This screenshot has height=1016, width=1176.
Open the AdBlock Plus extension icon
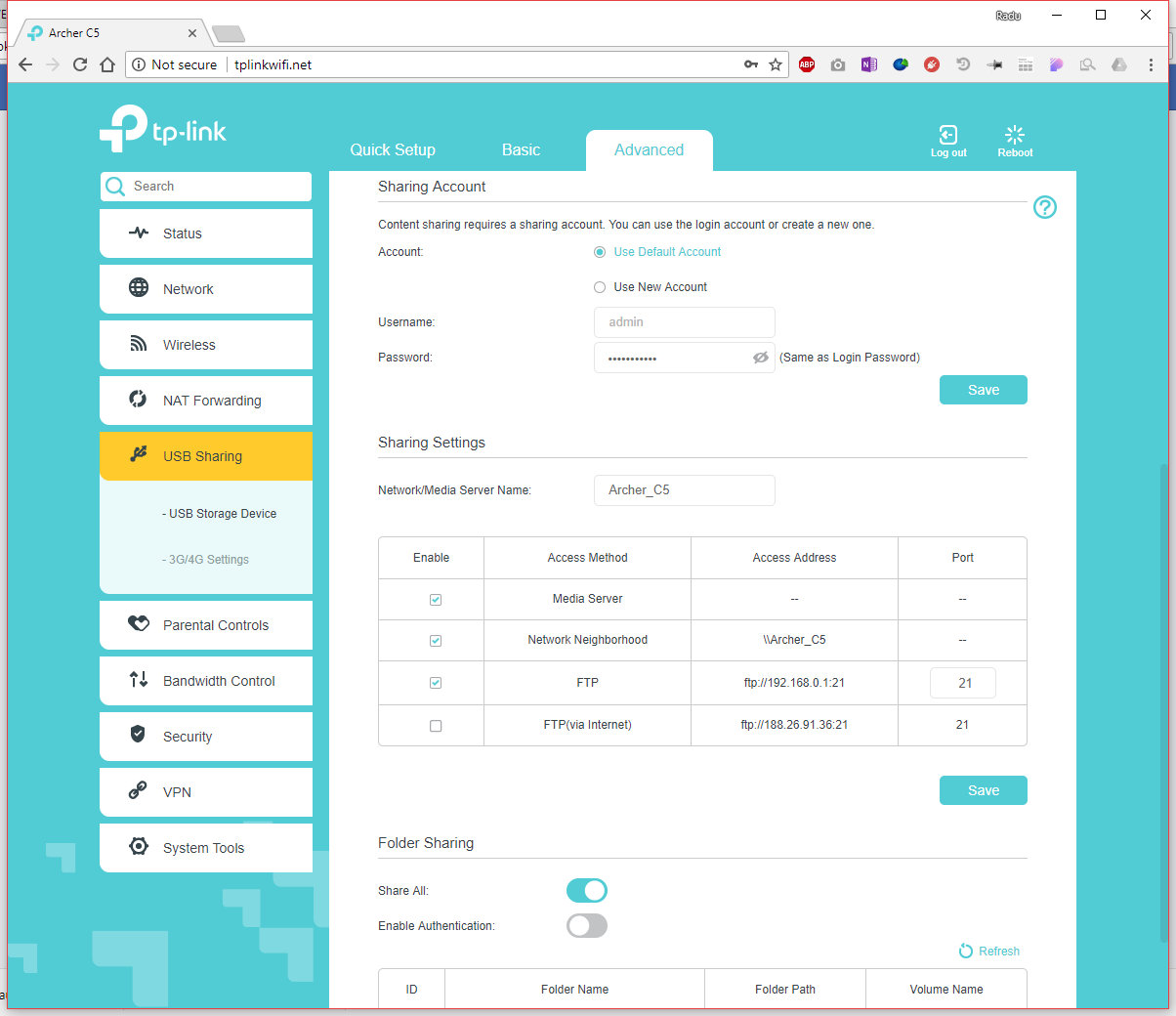pos(807,64)
